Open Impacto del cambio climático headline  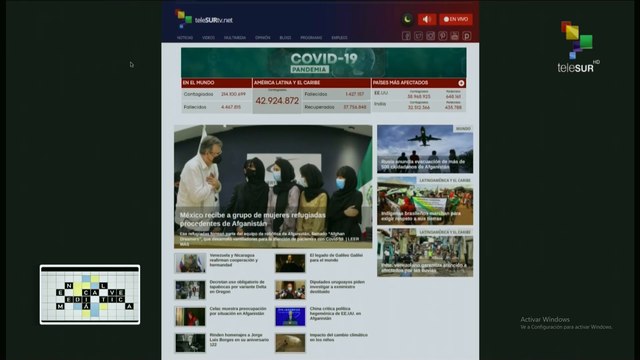339,337
